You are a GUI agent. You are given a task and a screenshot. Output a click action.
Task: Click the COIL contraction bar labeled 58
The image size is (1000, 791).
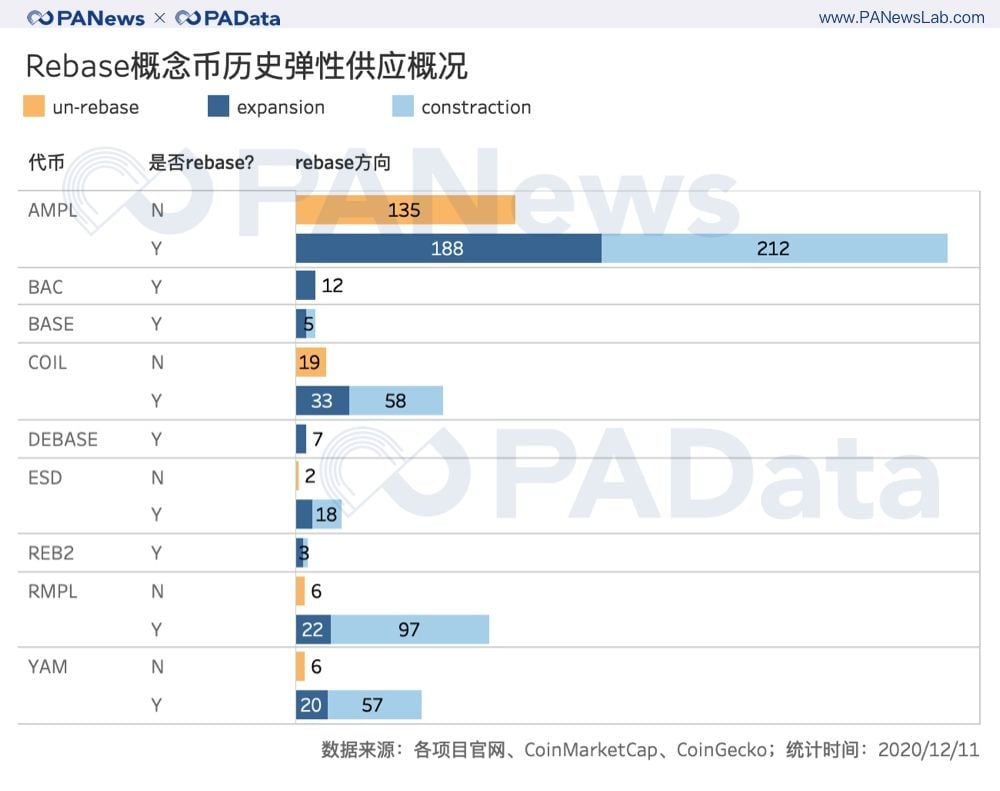click(x=396, y=400)
